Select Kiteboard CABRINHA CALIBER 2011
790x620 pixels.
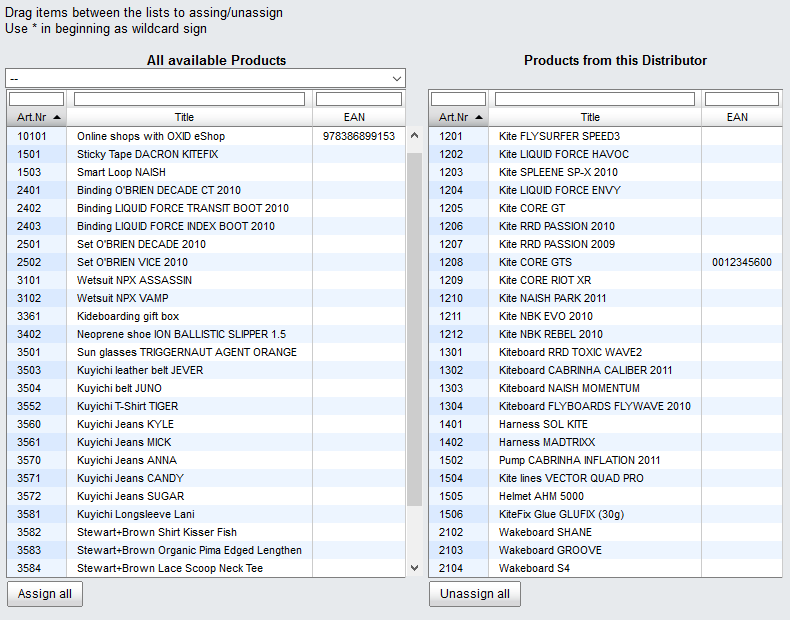tap(606, 370)
